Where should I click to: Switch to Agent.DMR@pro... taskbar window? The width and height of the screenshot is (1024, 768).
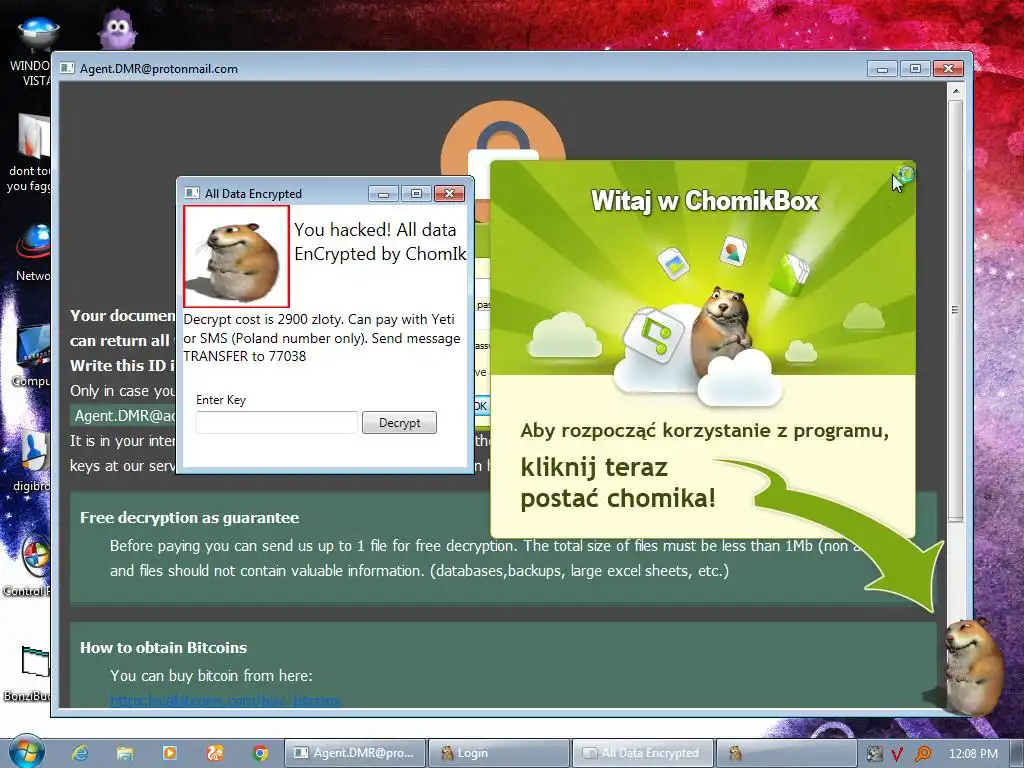[x=355, y=753]
